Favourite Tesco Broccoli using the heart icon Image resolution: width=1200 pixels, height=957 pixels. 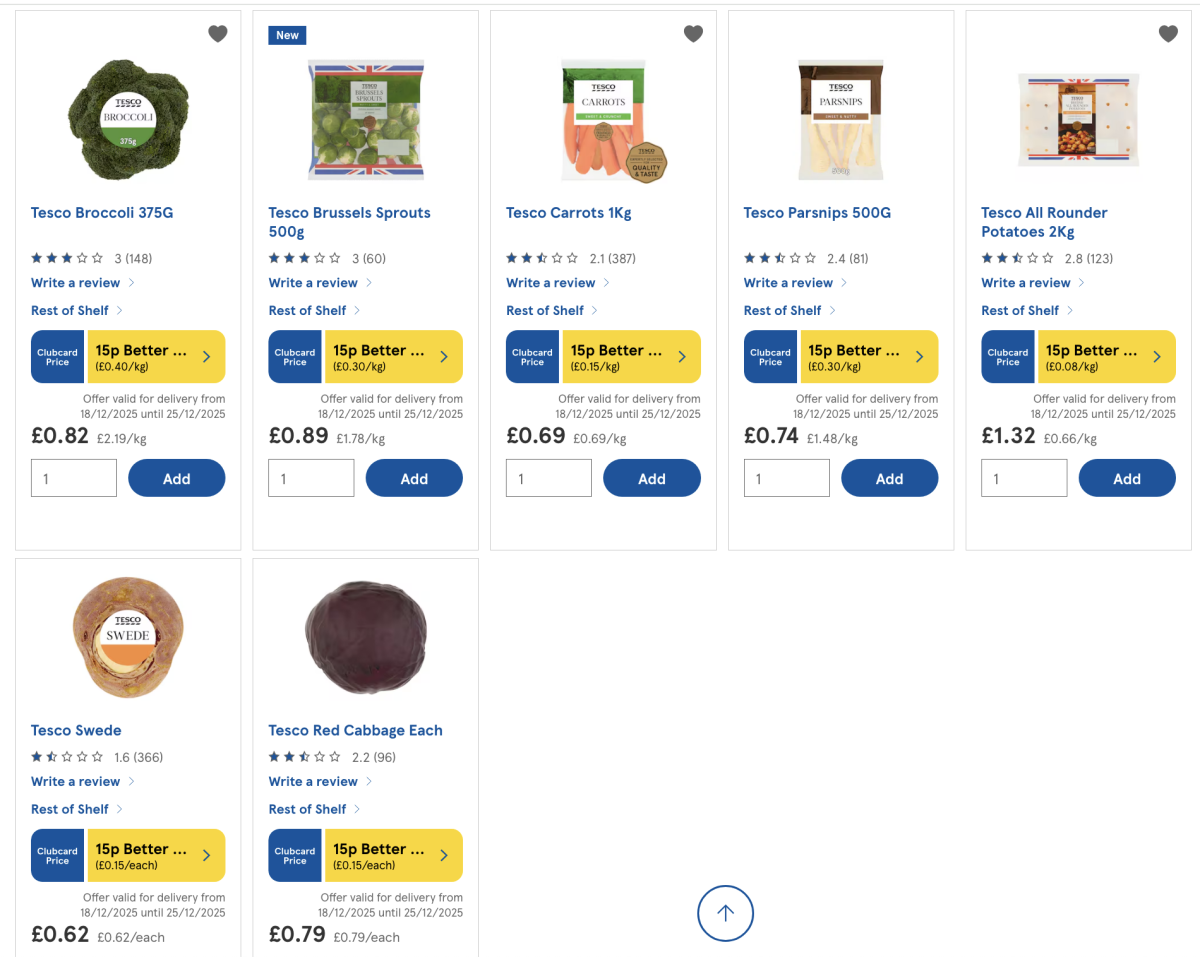(x=217, y=33)
